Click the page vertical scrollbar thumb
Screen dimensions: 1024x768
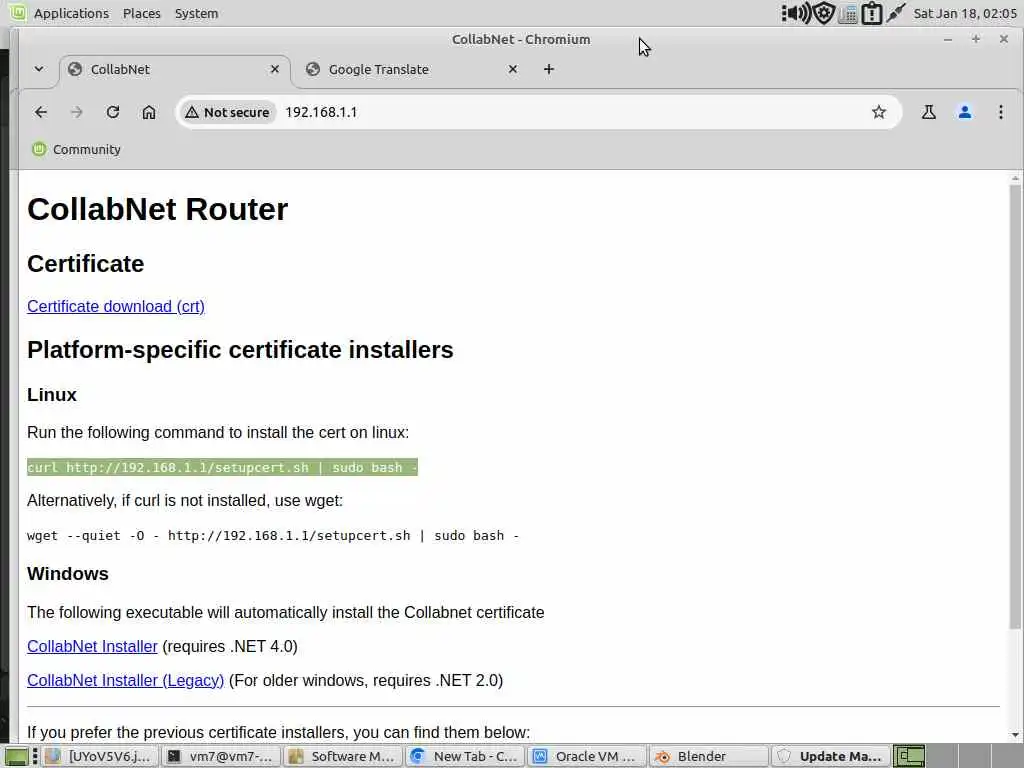[x=1015, y=406]
